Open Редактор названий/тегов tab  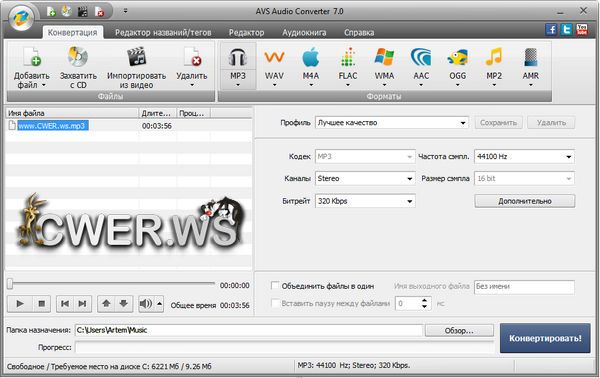pyautogui.click(x=163, y=33)
